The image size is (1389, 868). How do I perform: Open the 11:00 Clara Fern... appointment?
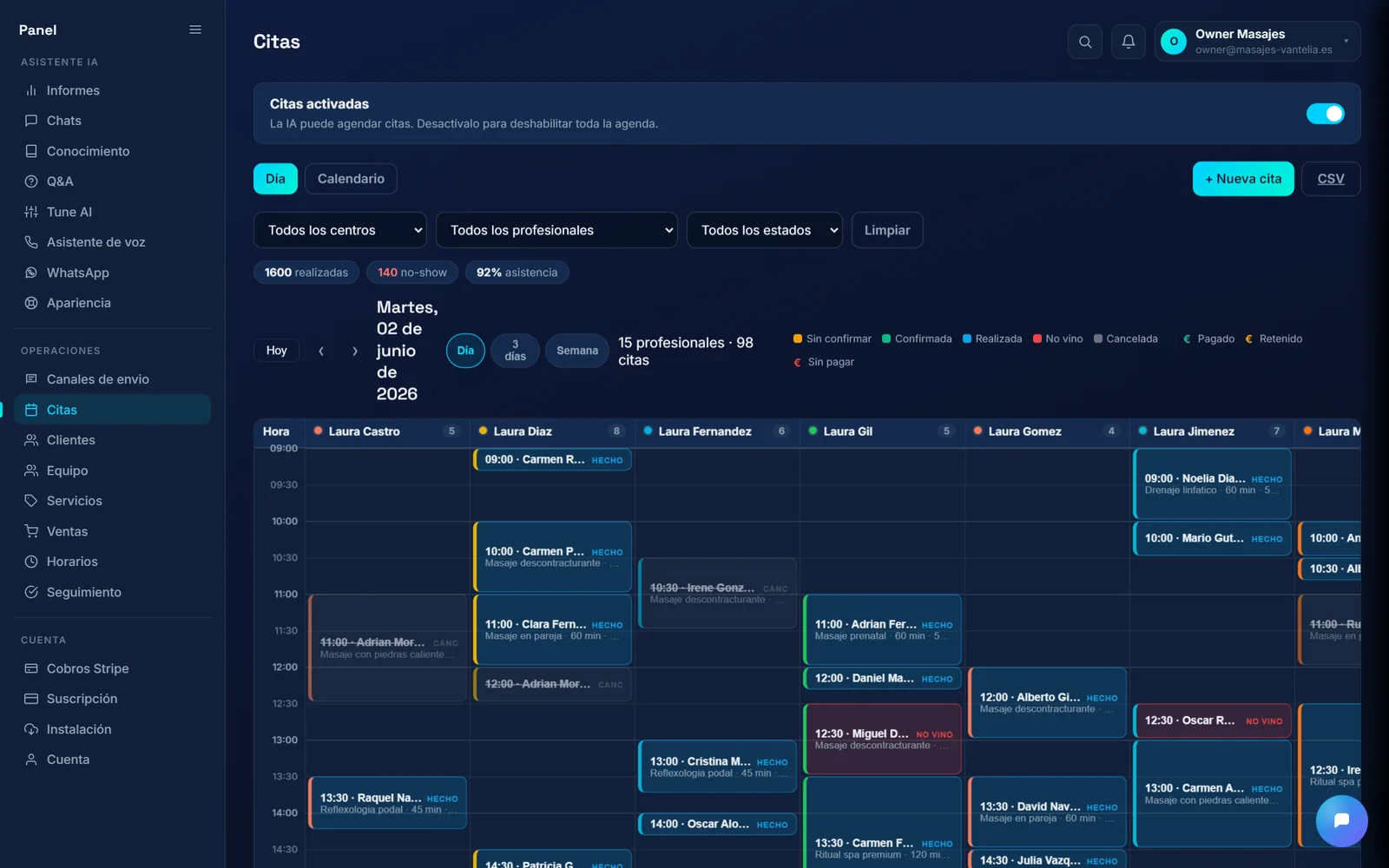tap(552, 629)
